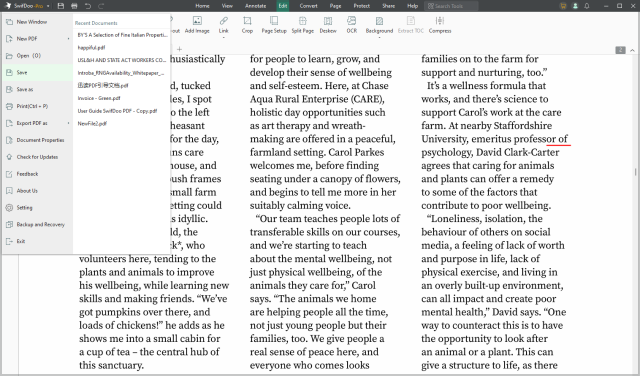The image size is (640, 376).
Task: Open the Page ribbon tab
Action: tap(336, 6)
